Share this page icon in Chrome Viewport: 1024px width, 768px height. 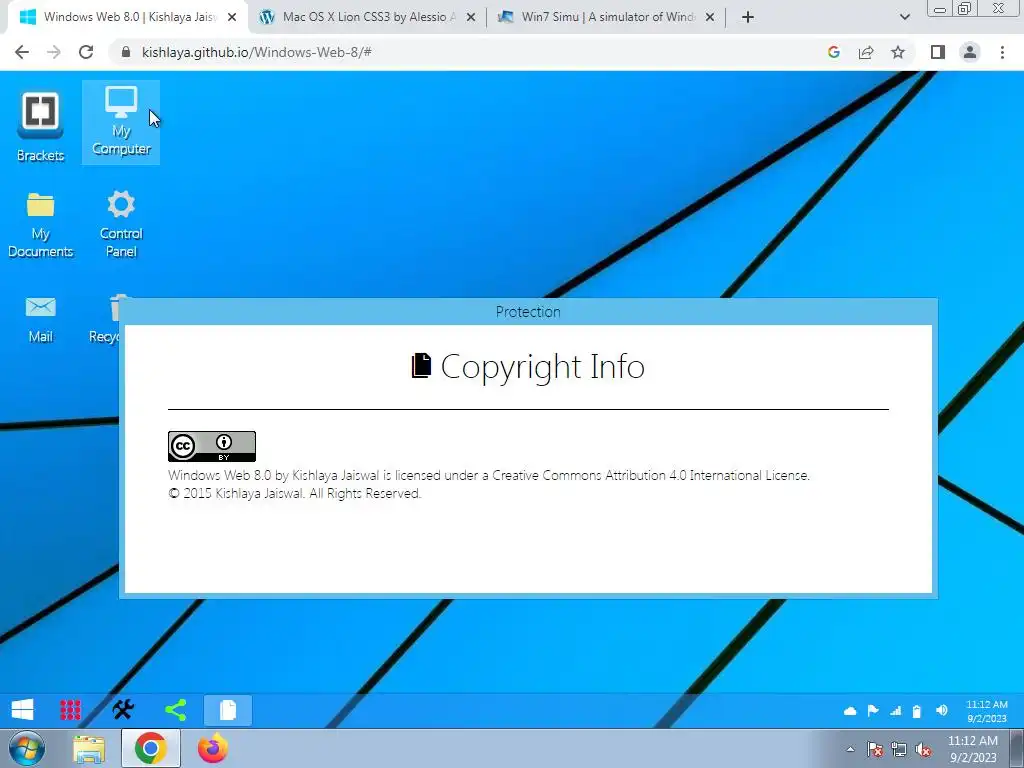tap(866, 52)
